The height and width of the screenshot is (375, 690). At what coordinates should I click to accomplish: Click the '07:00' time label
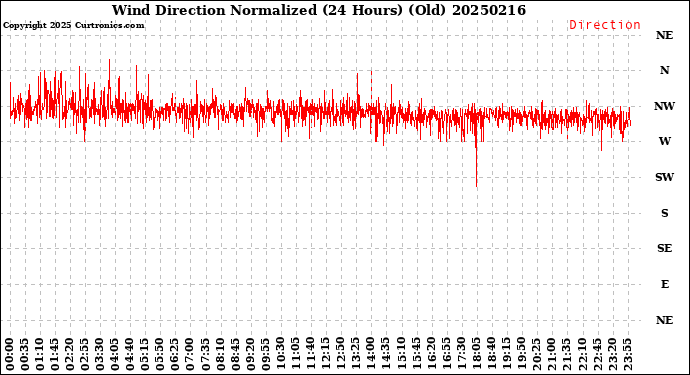tap(191, 355)
